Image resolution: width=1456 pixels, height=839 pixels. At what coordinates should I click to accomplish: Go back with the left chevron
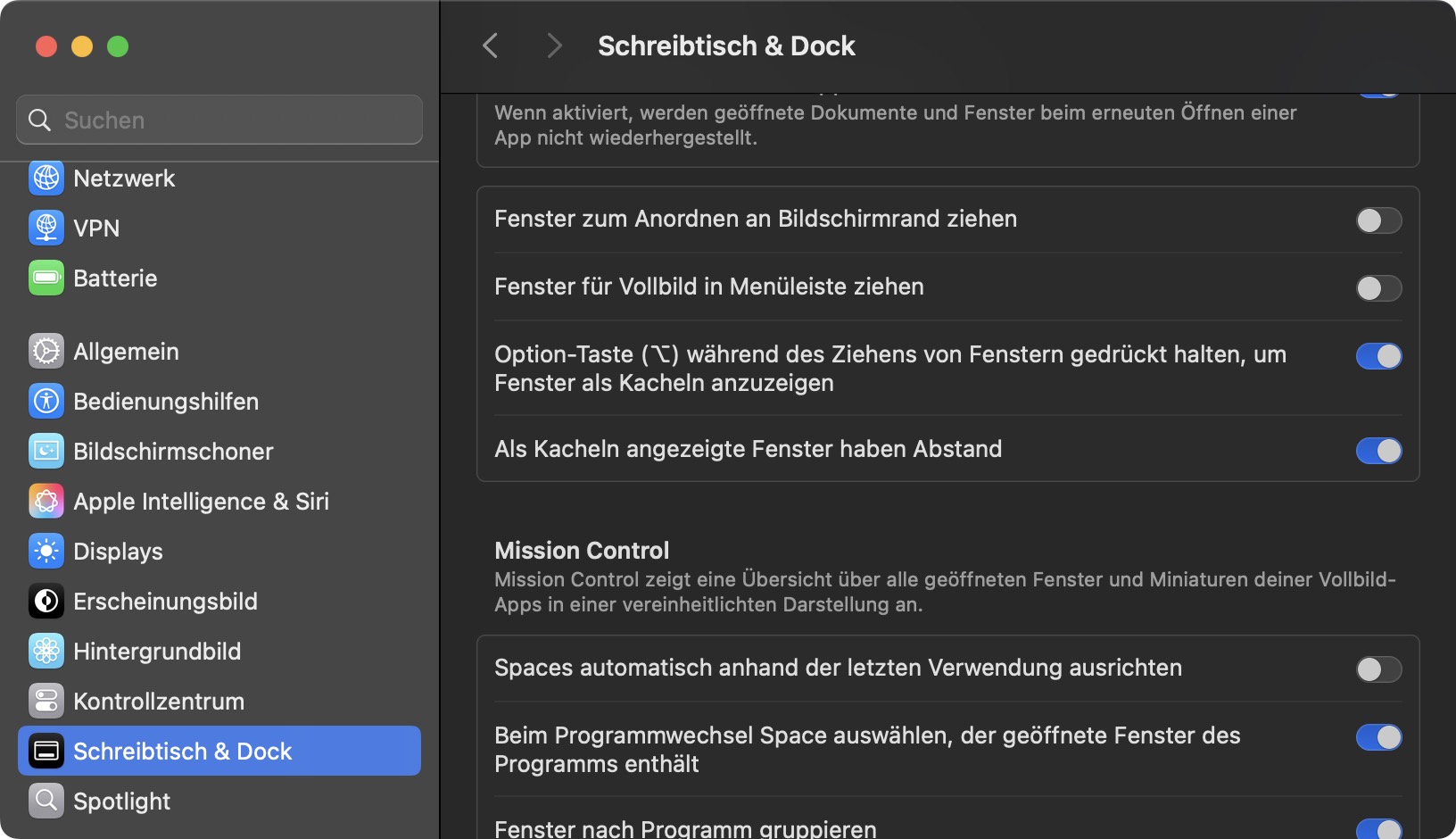(491, 46)
